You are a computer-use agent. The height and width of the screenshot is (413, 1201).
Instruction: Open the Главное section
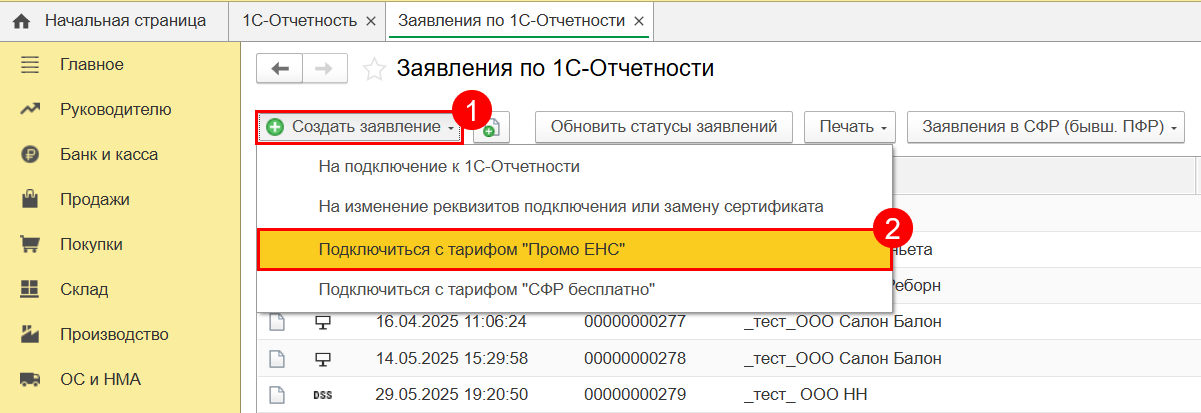(92, 65)
